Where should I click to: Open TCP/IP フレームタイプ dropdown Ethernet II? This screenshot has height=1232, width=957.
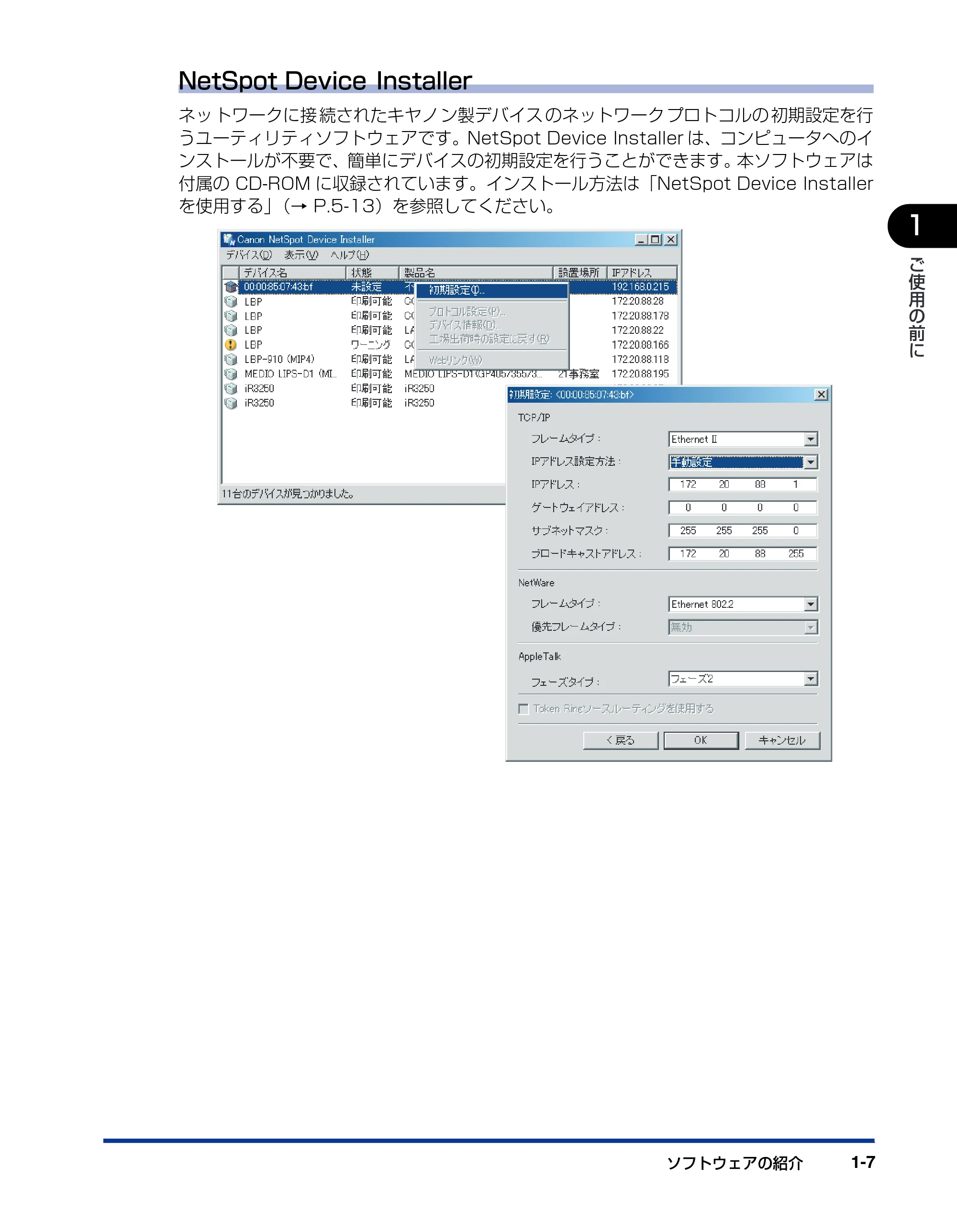point(743,439)
